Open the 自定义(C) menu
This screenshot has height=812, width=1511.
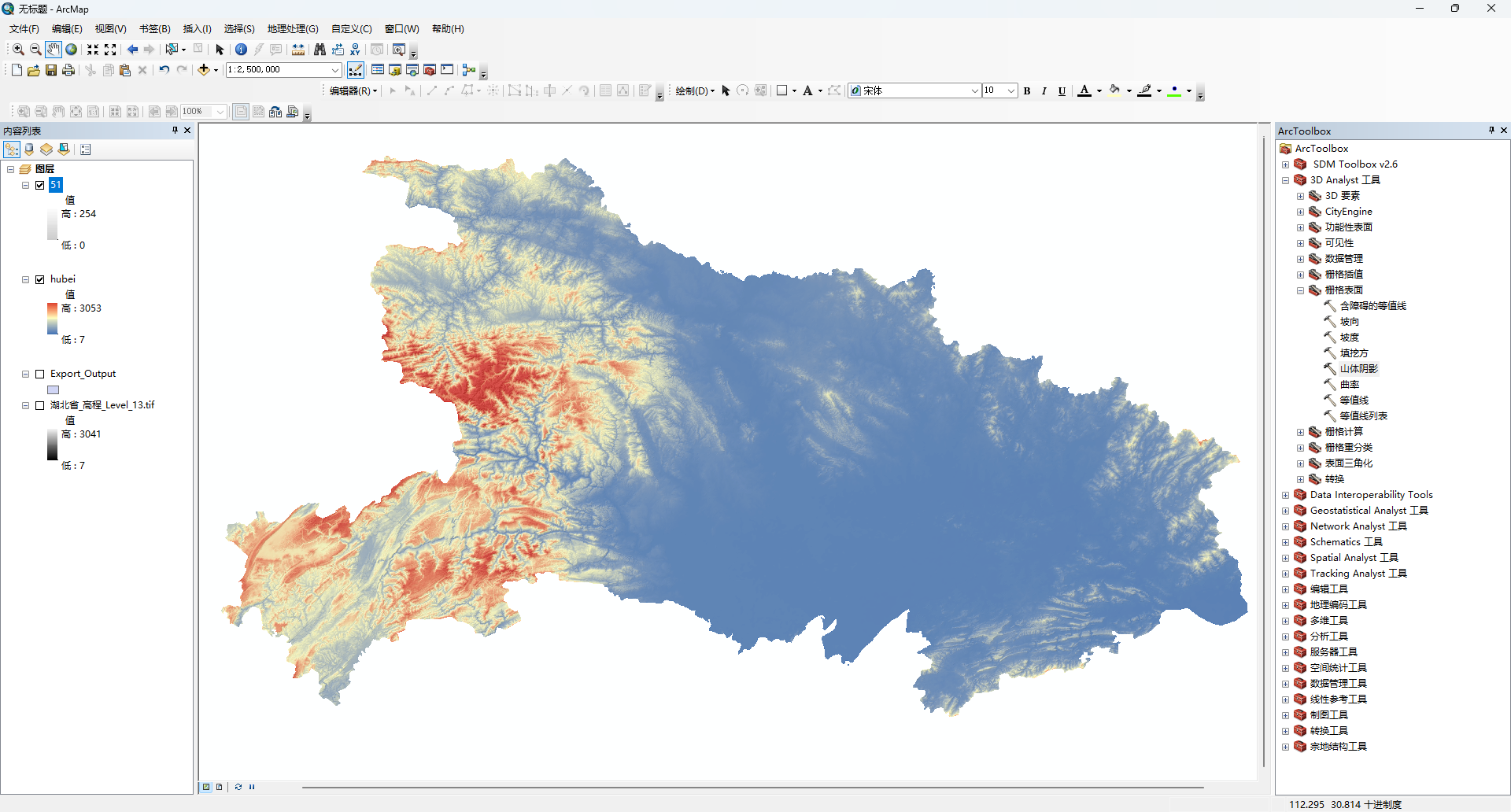tap(352, 29)
